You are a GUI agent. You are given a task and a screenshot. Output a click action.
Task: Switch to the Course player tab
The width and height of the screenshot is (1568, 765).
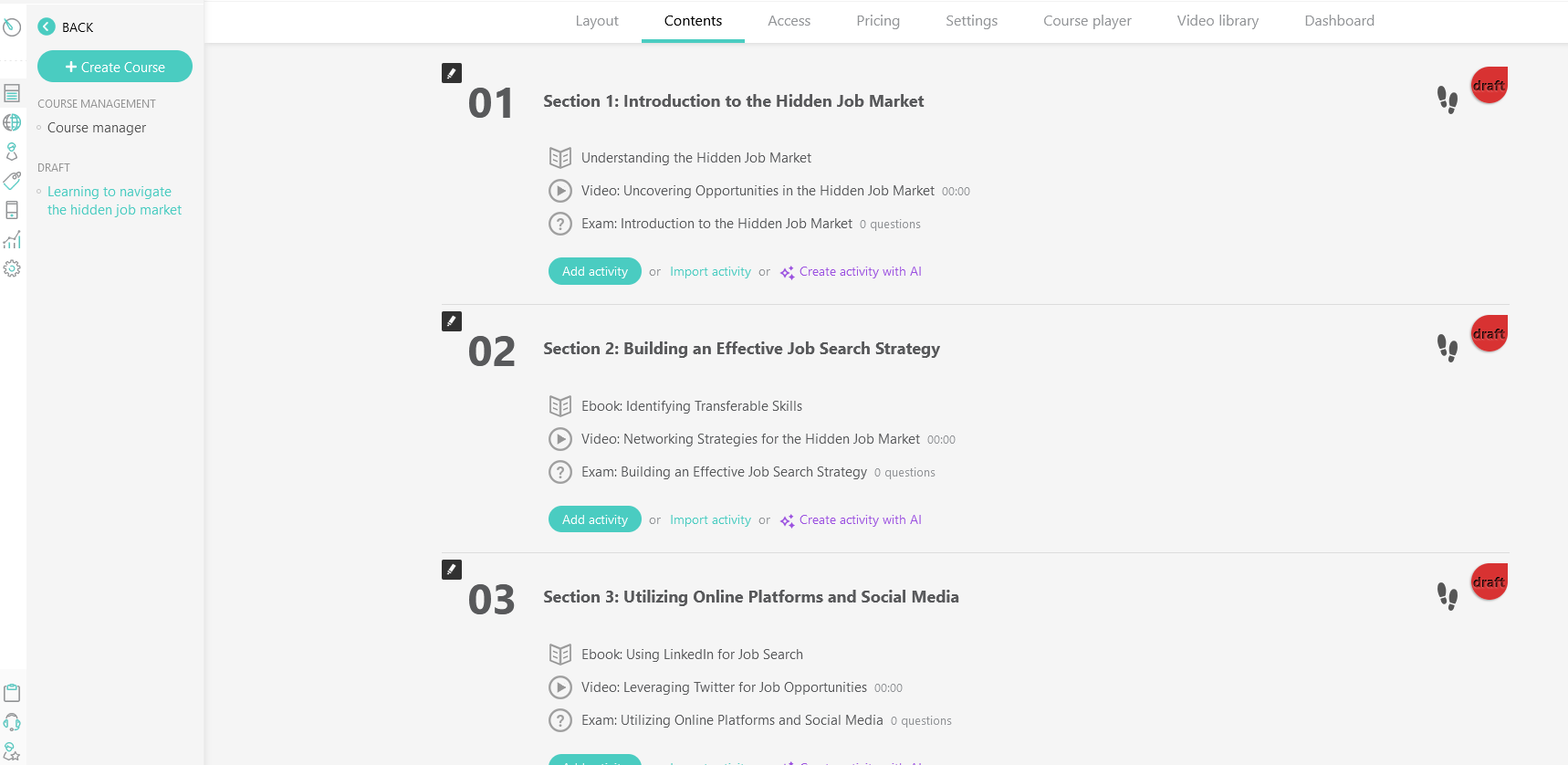tap(1087, 21)
